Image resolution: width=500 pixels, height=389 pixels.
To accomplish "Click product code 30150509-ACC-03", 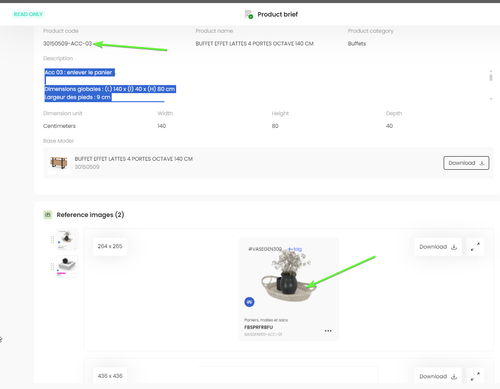I will (x=67, y=44).
